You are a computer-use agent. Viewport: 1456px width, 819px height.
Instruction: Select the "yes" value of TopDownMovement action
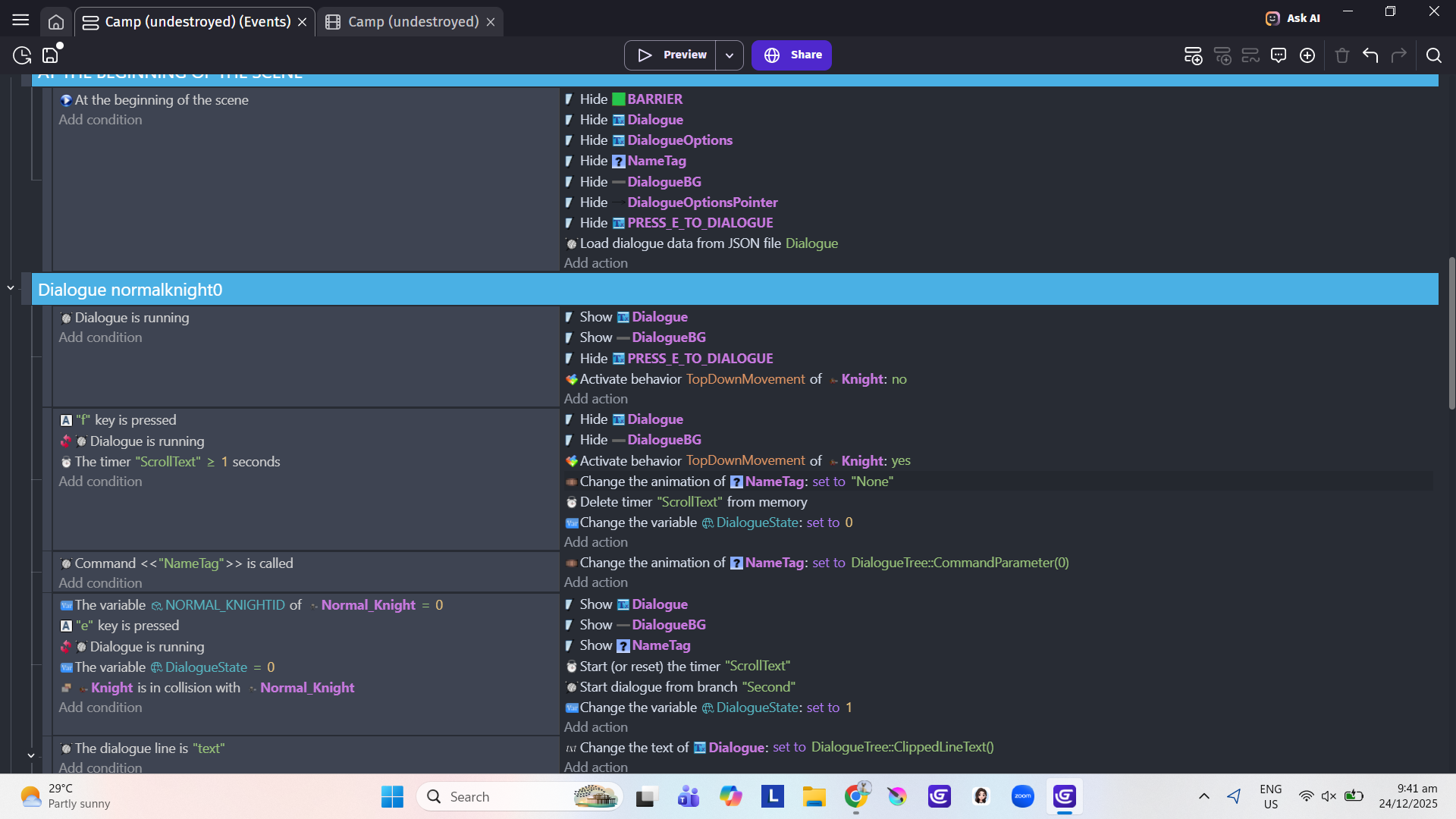(x=901, y=461)
